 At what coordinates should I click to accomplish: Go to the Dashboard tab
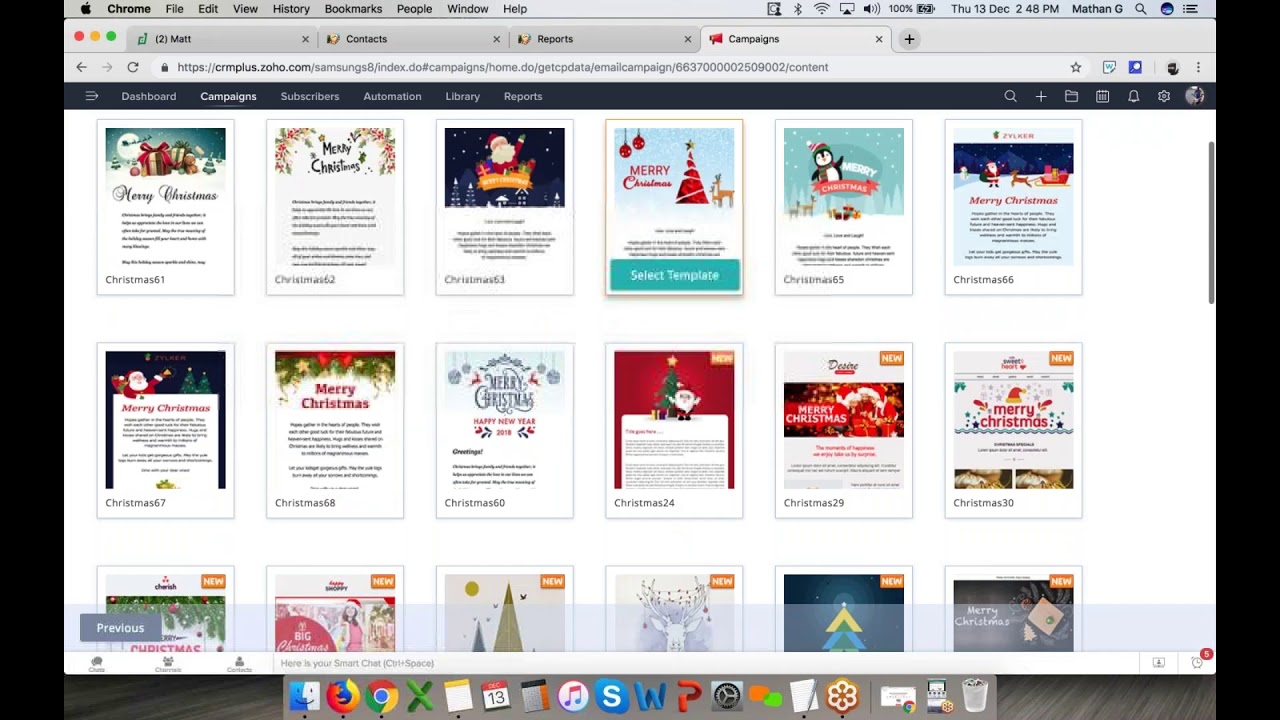coord(149,96)
